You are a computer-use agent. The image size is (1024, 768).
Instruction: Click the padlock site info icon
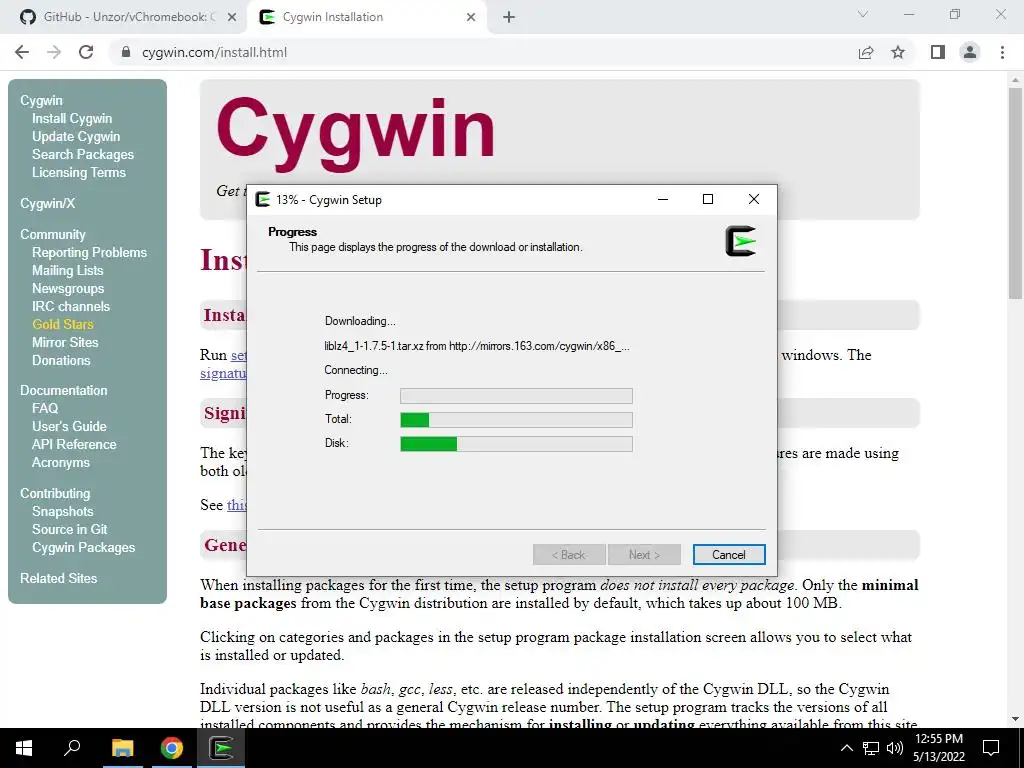(127, 52)
